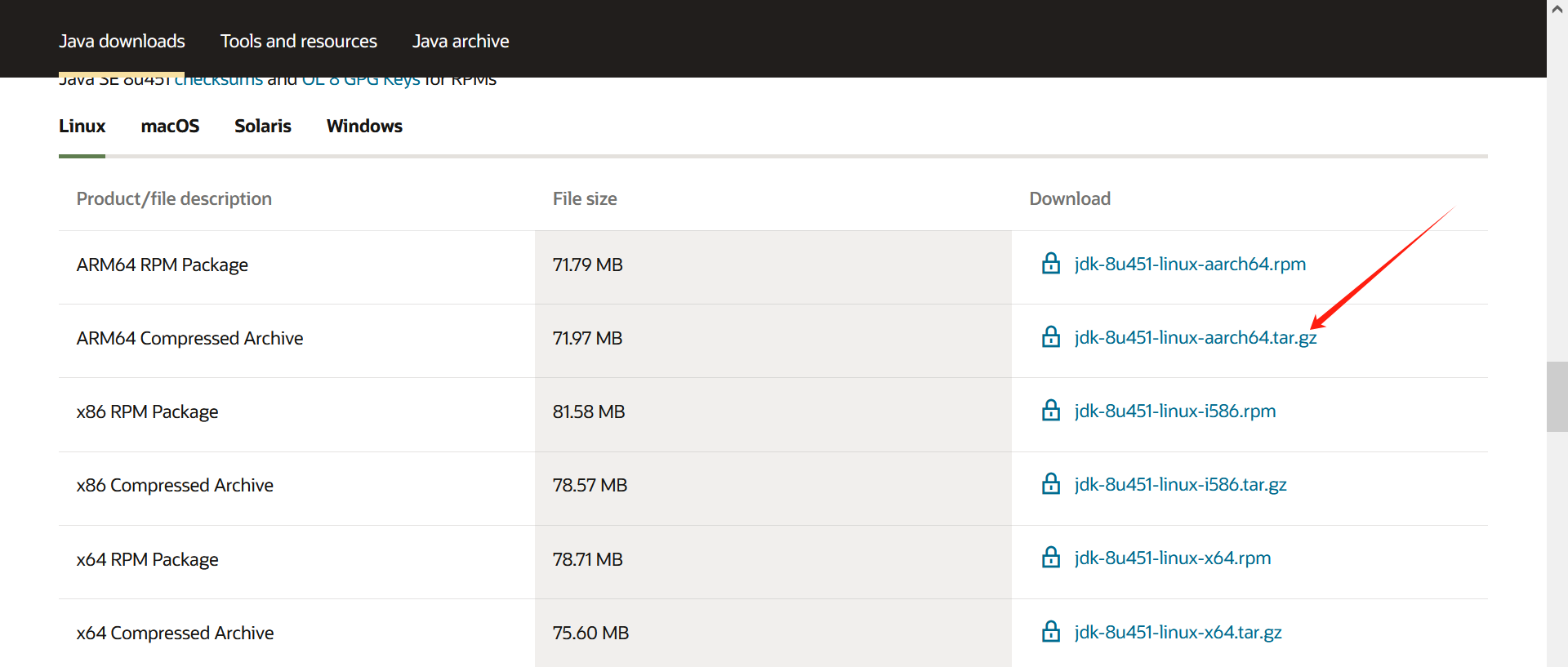This screenshot has width=1568, height=667.
Task: Click lock icon for jdk-8u451-linux-x64.rpm
Action: tap(1051, 558)
